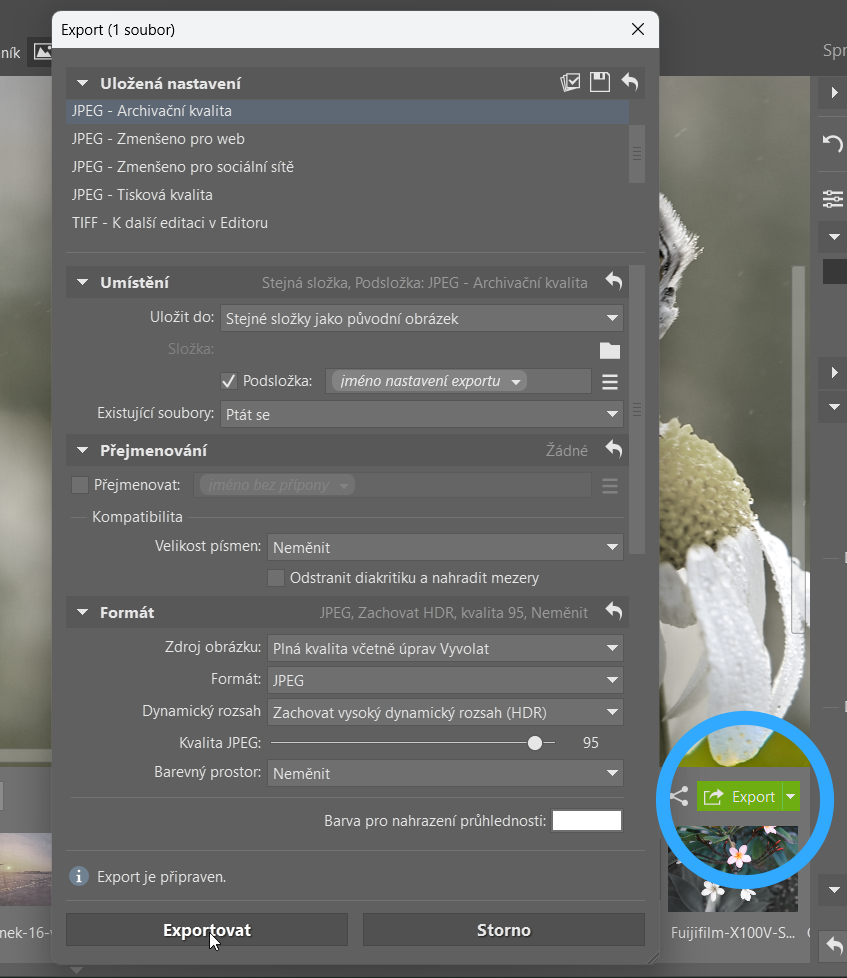This screenshot has width=847, height=978.
Task: Open the Uložit do dropdown
Action: 421,319
